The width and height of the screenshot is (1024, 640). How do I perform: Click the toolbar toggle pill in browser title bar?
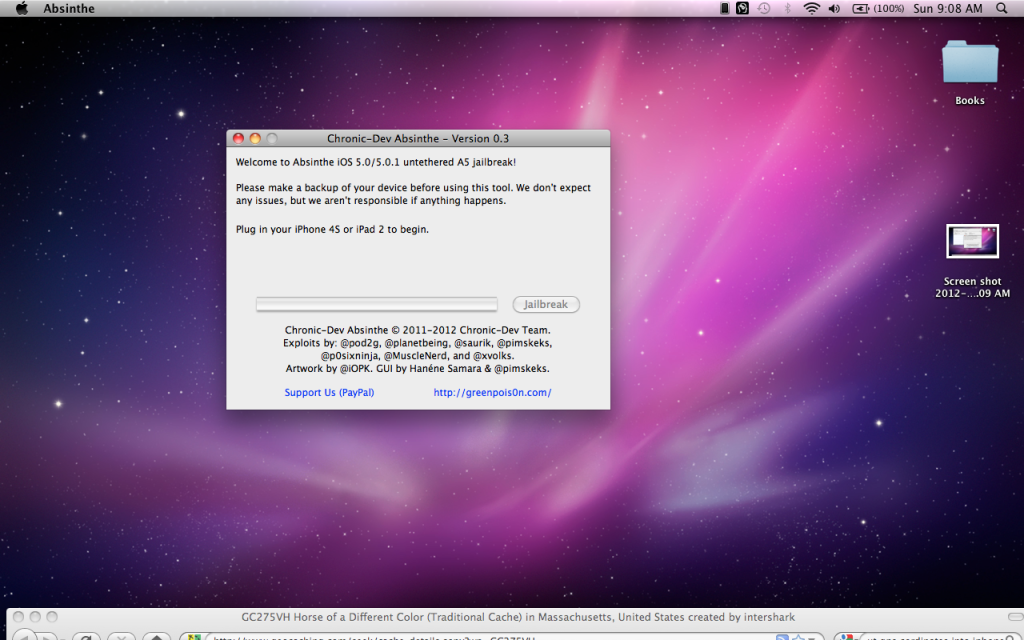(x=1016, y=616)
